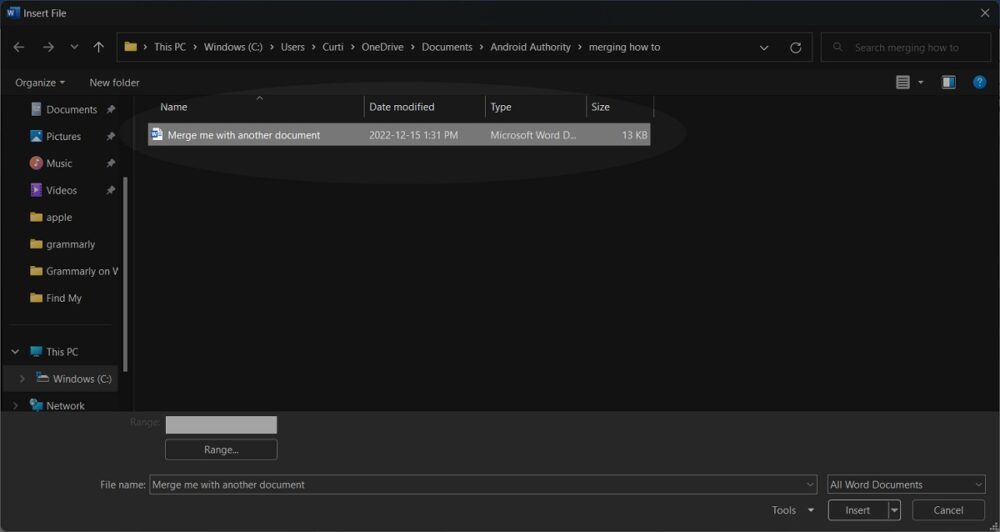Open the Organize menu

[40, 82]
